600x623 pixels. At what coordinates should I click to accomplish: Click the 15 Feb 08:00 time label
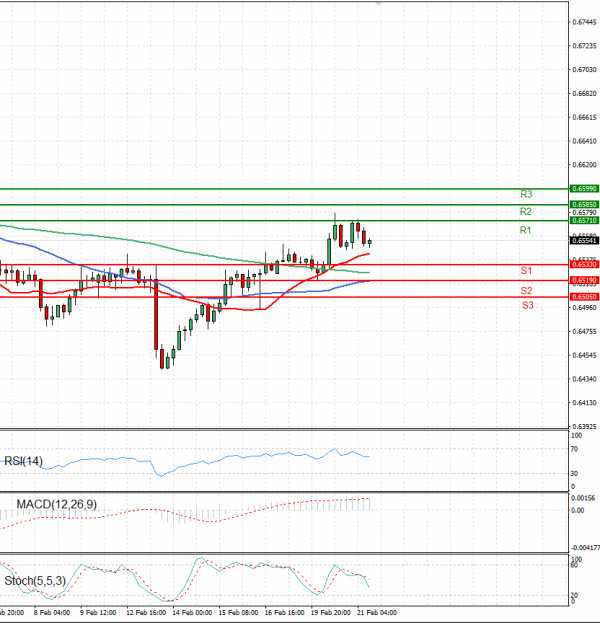[238, 613]
